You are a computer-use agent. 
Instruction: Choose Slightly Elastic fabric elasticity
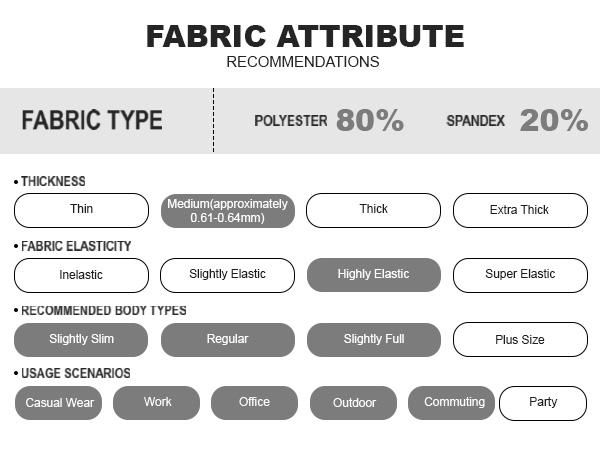click(x=228, y=275)
